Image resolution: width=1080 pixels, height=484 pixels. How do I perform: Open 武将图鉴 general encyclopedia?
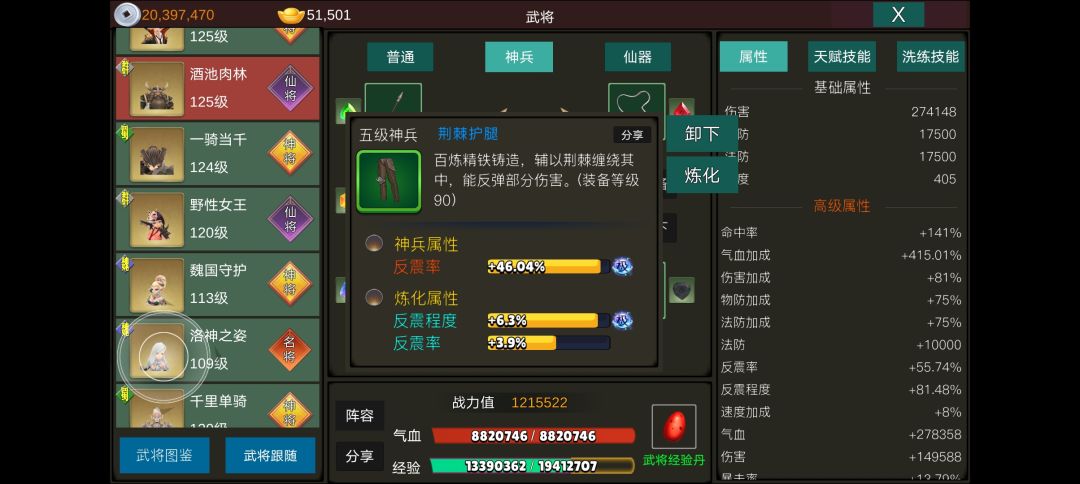click(x=165, y=455)
